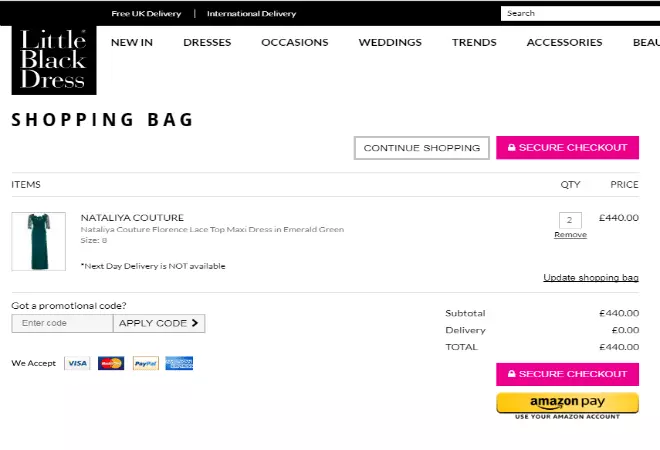
Task: Open the New In menu
Action: pos(131,43)
